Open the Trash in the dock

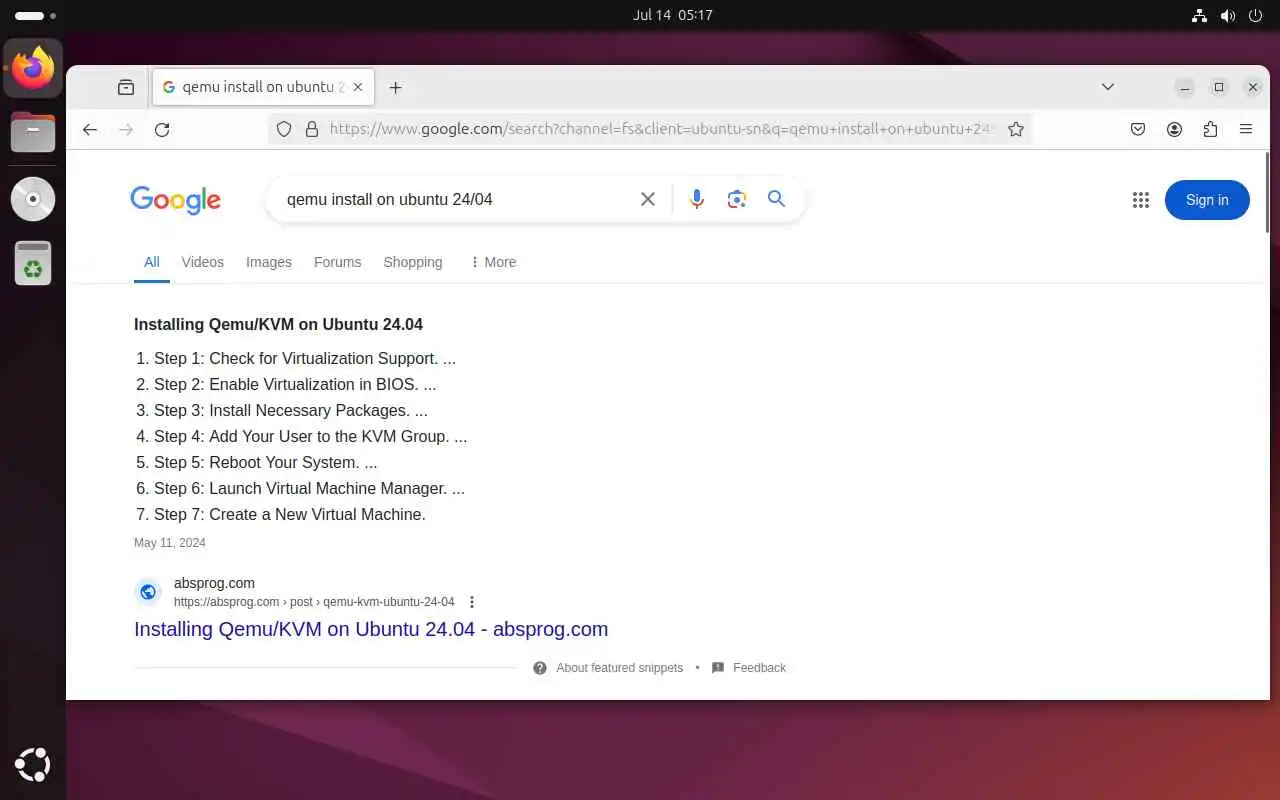(33, 263)
